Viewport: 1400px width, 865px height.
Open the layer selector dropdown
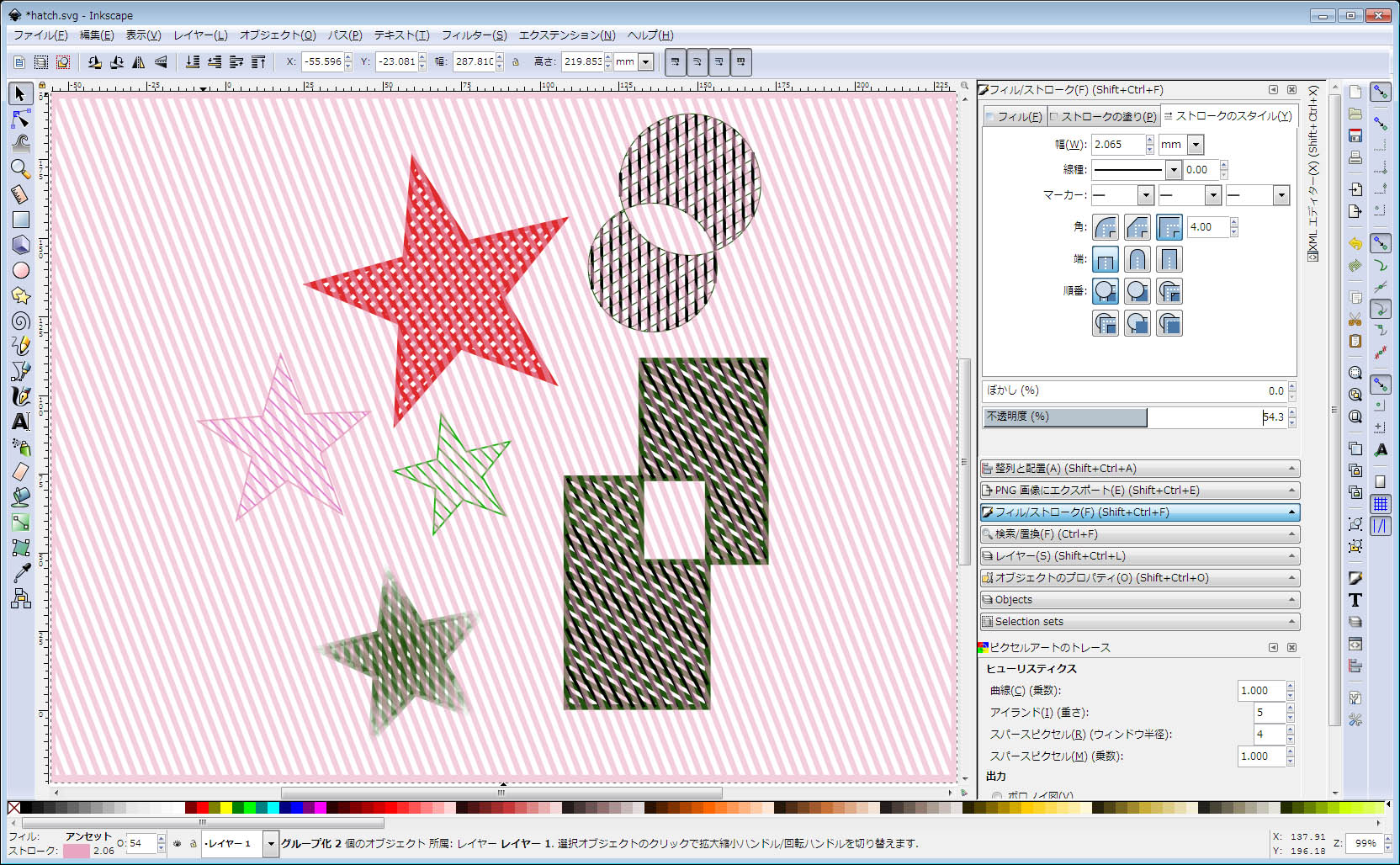(271, 843)
